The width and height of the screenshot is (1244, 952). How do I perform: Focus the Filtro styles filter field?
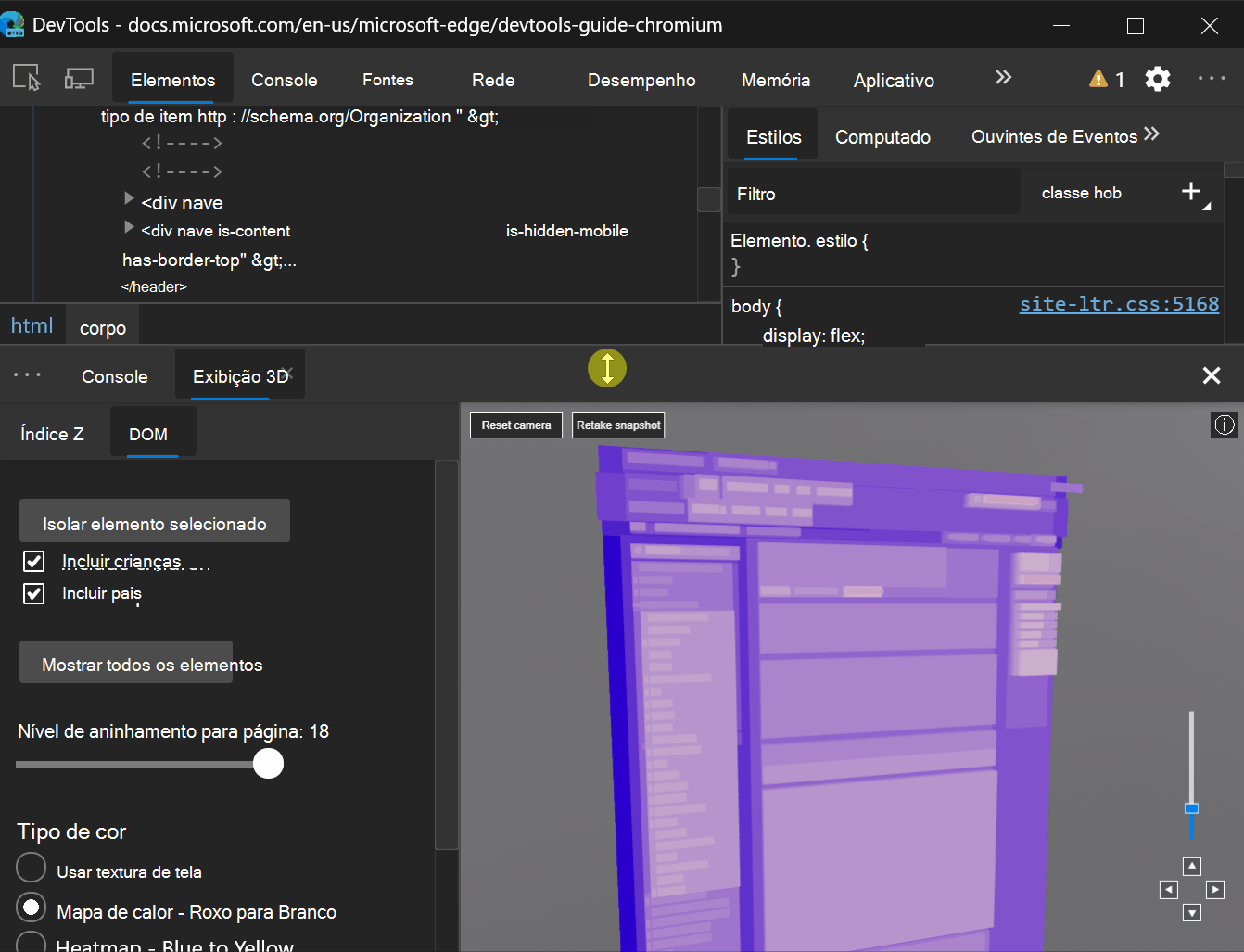pos(873,193)
